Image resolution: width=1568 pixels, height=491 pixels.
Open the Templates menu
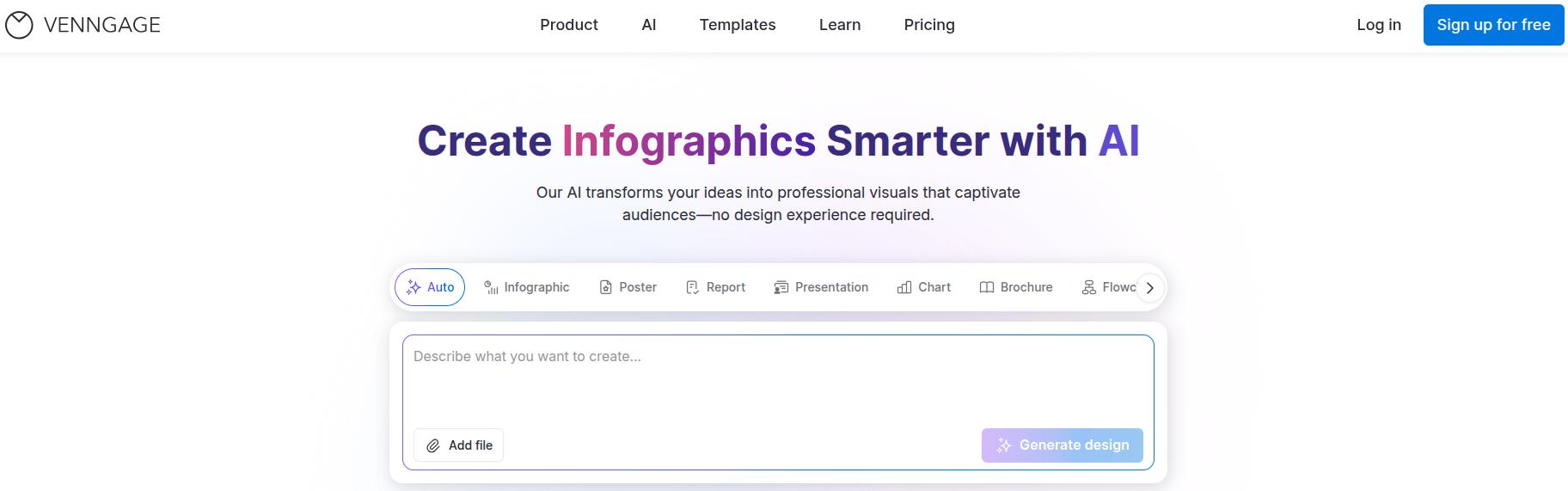[738, 25]
